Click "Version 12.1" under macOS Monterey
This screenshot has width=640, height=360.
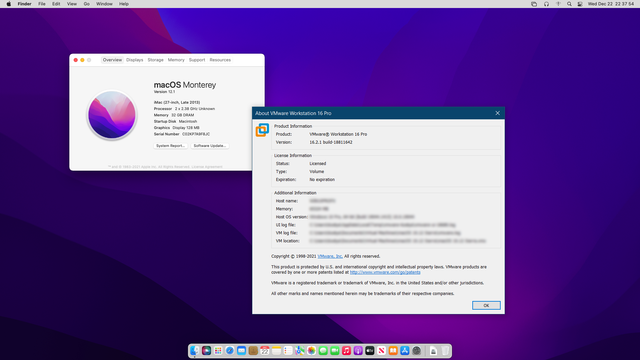click(x=164, y=92)
